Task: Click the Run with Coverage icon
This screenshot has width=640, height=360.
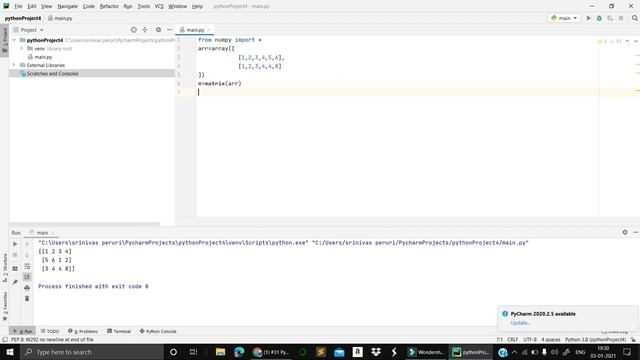Action: point(610,18)
